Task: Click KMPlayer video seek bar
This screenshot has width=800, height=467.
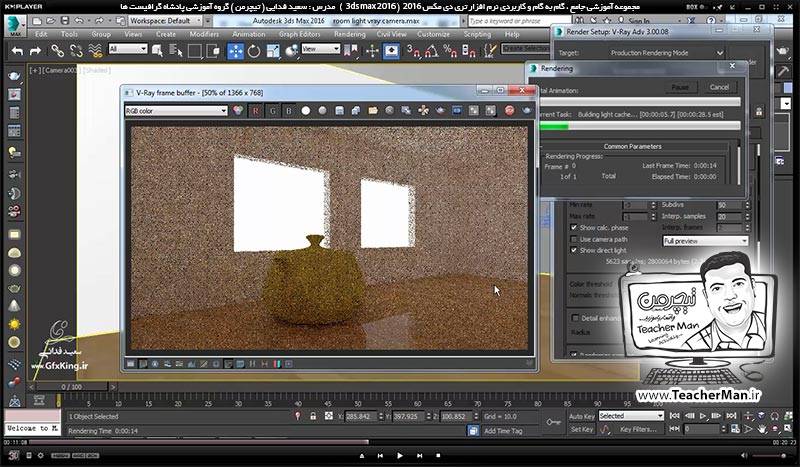Action: coord(399,442)
